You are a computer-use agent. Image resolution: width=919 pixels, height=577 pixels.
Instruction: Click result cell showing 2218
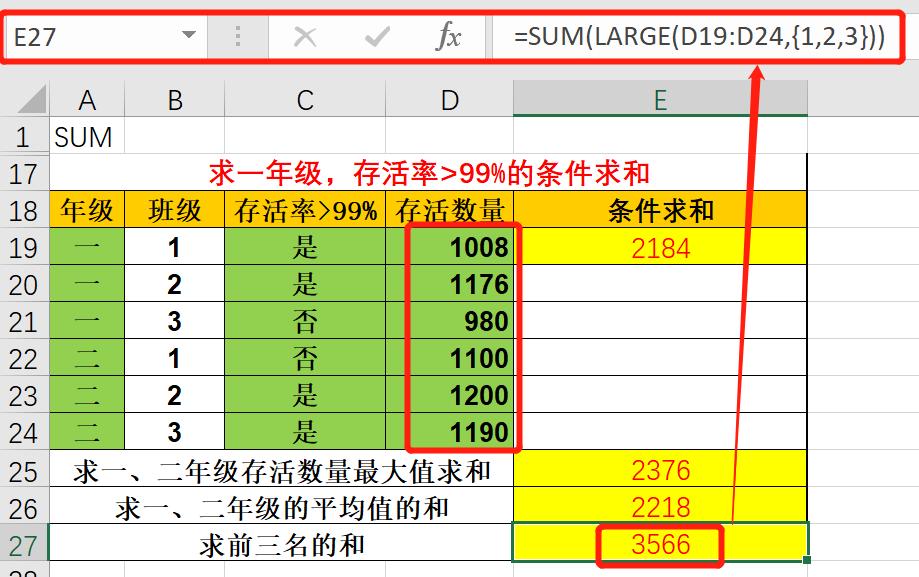pyautogui.click(x=661, y=507)
